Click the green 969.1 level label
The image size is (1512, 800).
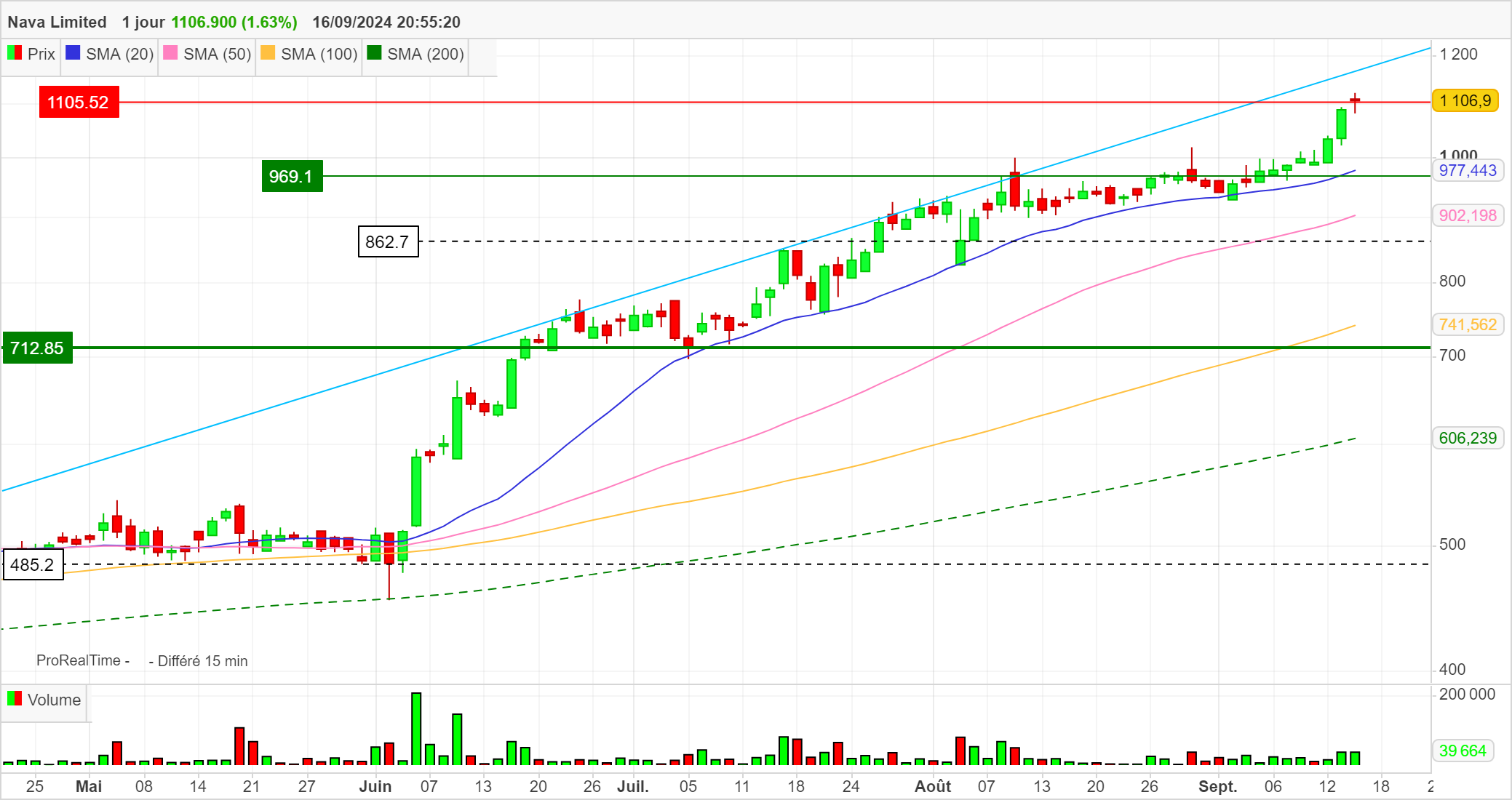292,176
